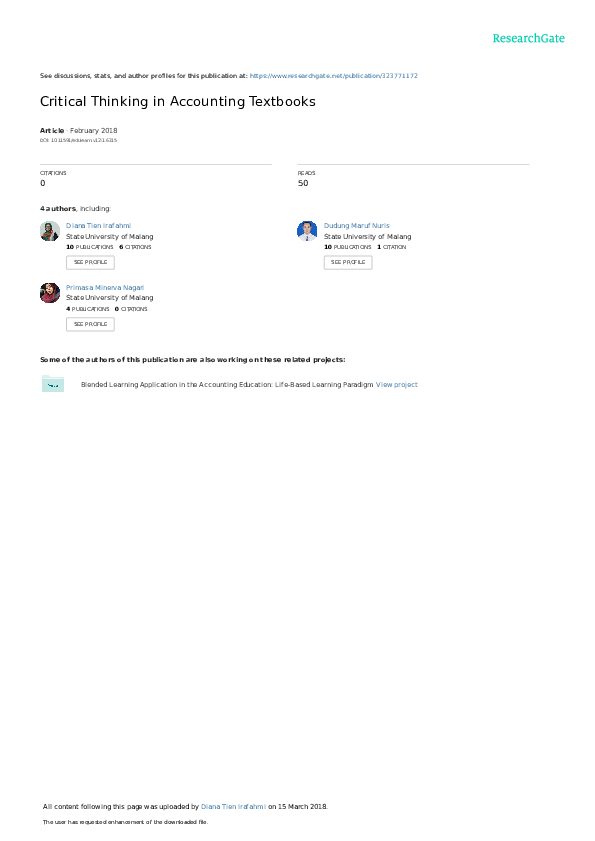This screenshot has height=841, width=595.
Task: Follow the View project link
Action: [396, 385]
